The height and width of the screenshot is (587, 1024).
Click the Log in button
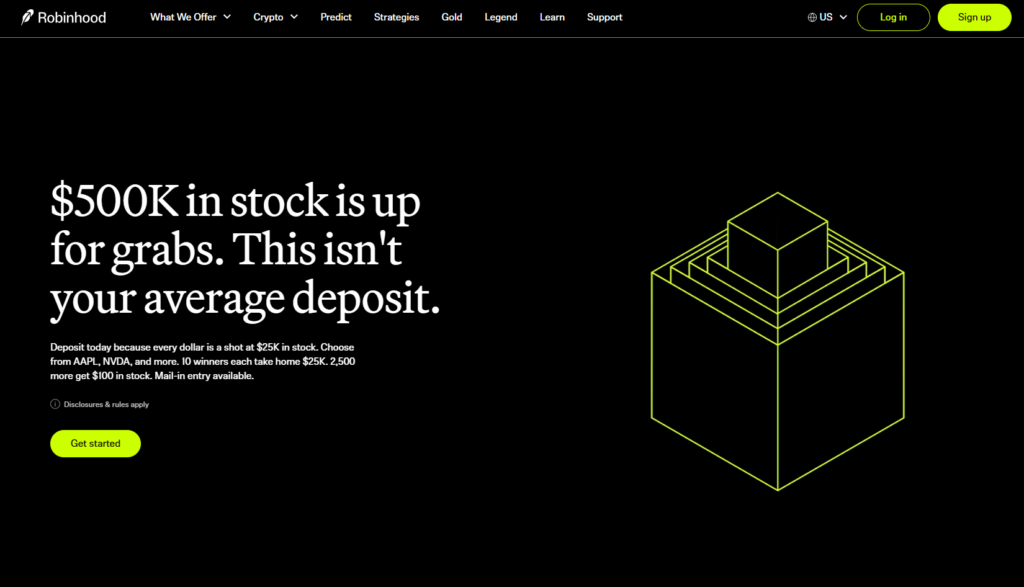point(893,18)
